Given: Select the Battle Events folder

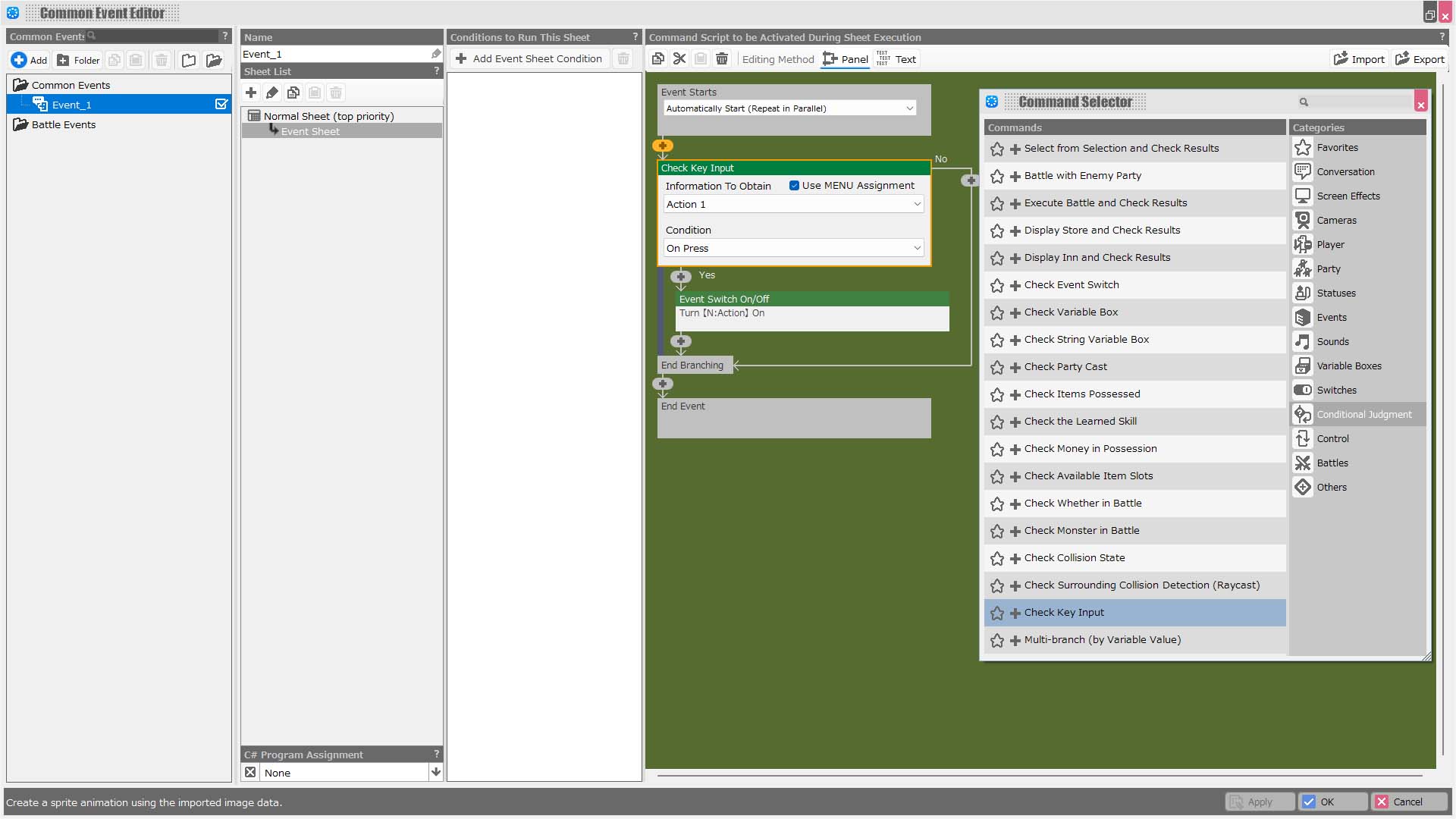Looking at the screenshot, I should pyautogui.click(x=64, y=124).
